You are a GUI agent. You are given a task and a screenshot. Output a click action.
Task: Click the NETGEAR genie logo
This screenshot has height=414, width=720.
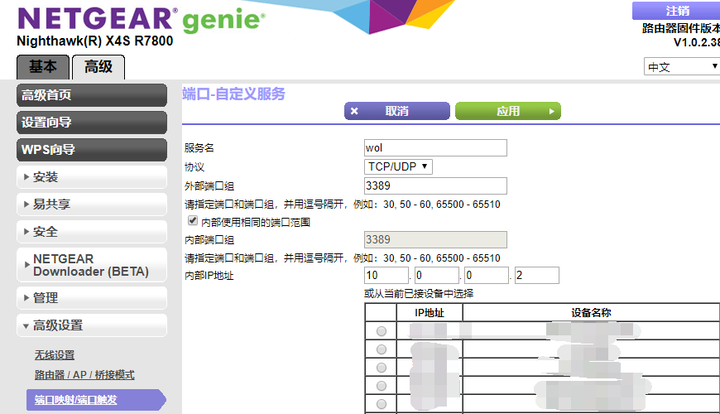(x=141, y=20)
